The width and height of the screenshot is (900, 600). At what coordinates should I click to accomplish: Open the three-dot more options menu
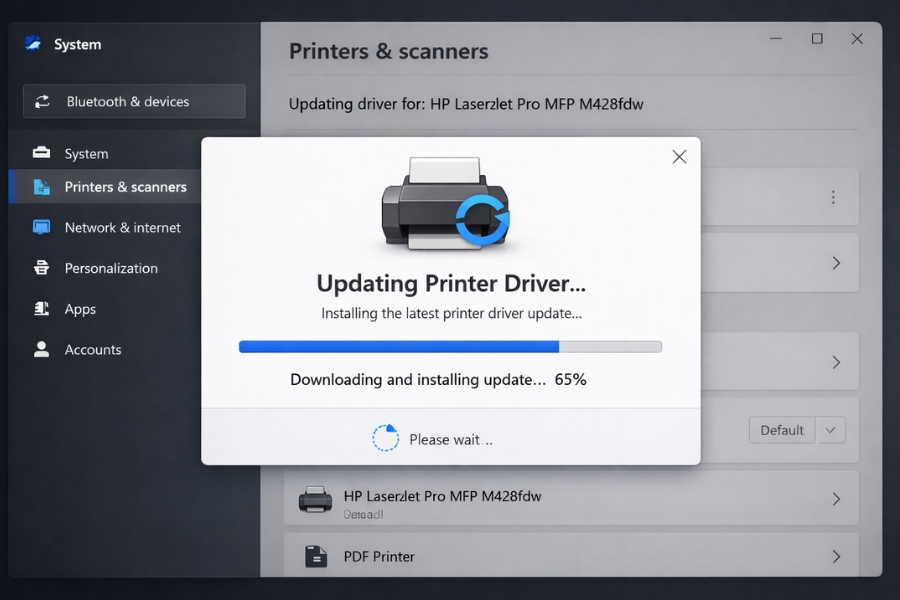pyautogui.click(x=833, y=198)
